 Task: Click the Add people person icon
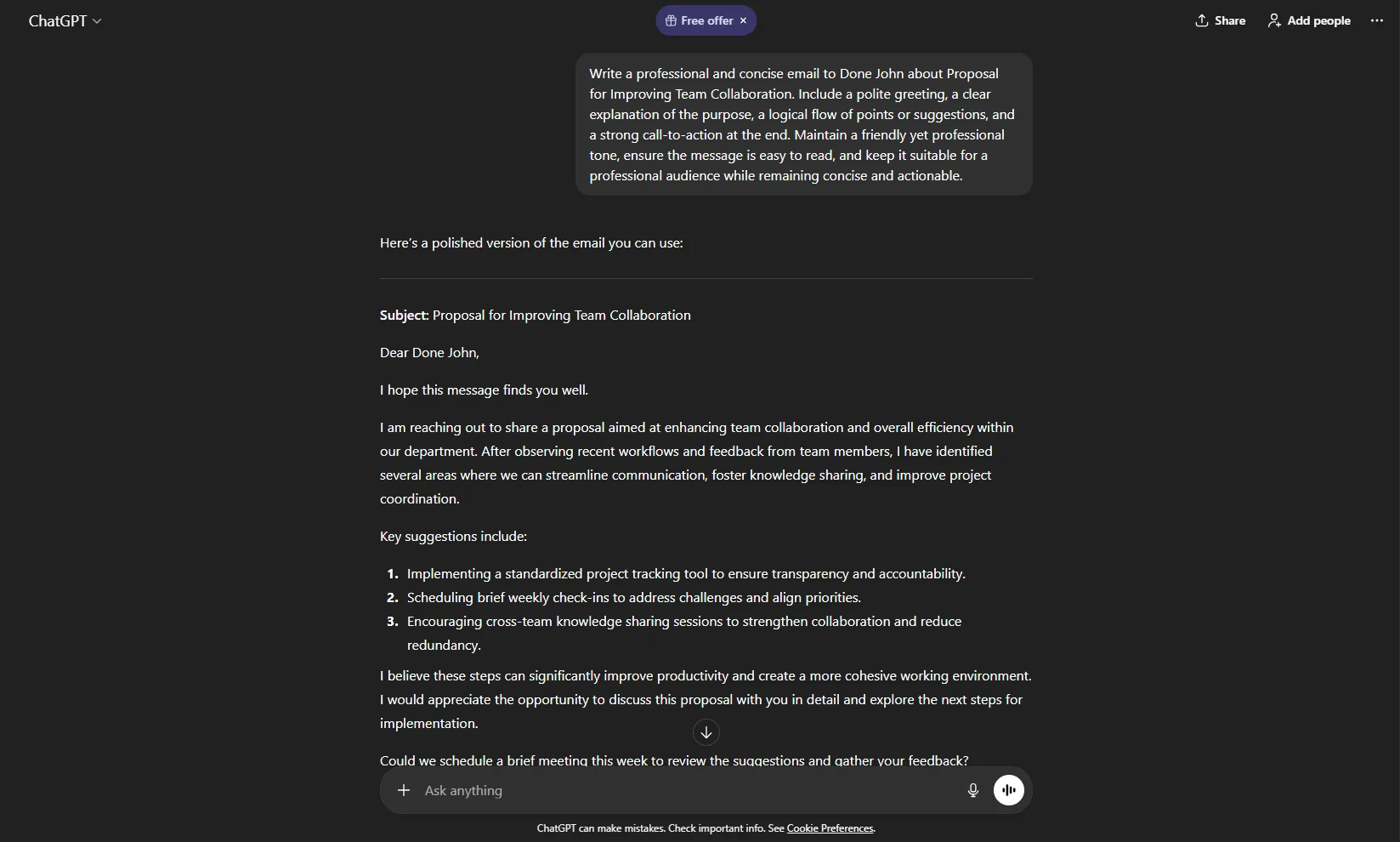click(x=1274, y=20)
